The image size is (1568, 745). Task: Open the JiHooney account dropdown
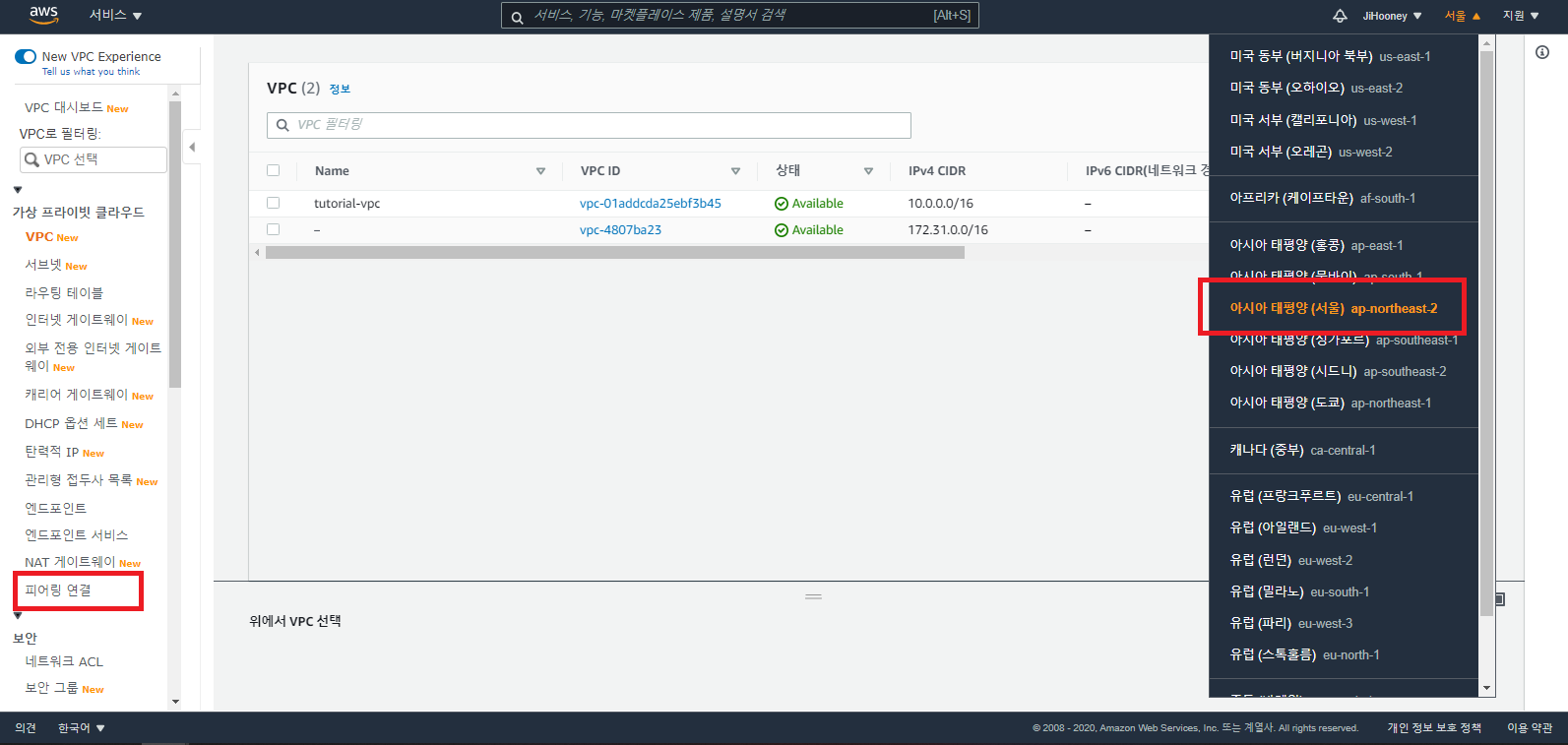[x=1392, y=16]
